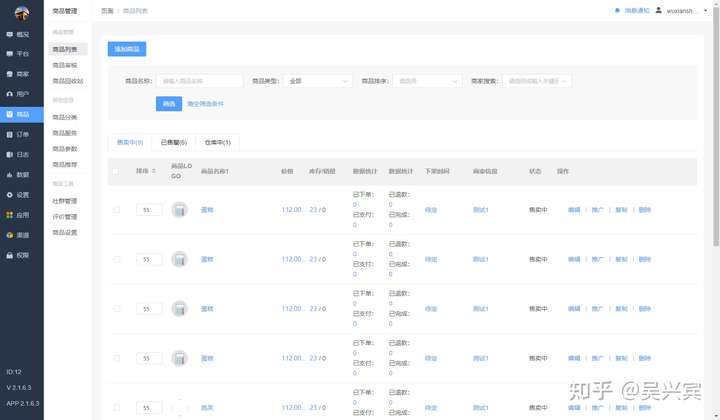Image resolution: width=720 pixels, height=420 pixels.
Task: Click the 首页 breadcrumb link
Action: [x=107, y=11]
